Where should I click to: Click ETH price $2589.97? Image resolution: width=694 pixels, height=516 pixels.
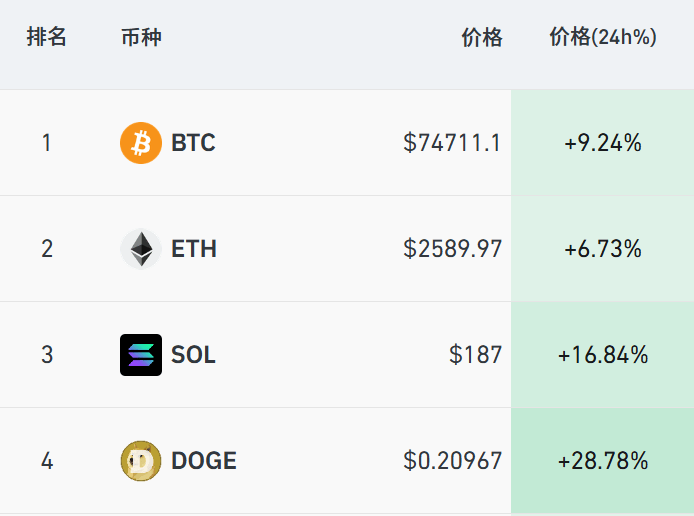[x=452, y=249]
